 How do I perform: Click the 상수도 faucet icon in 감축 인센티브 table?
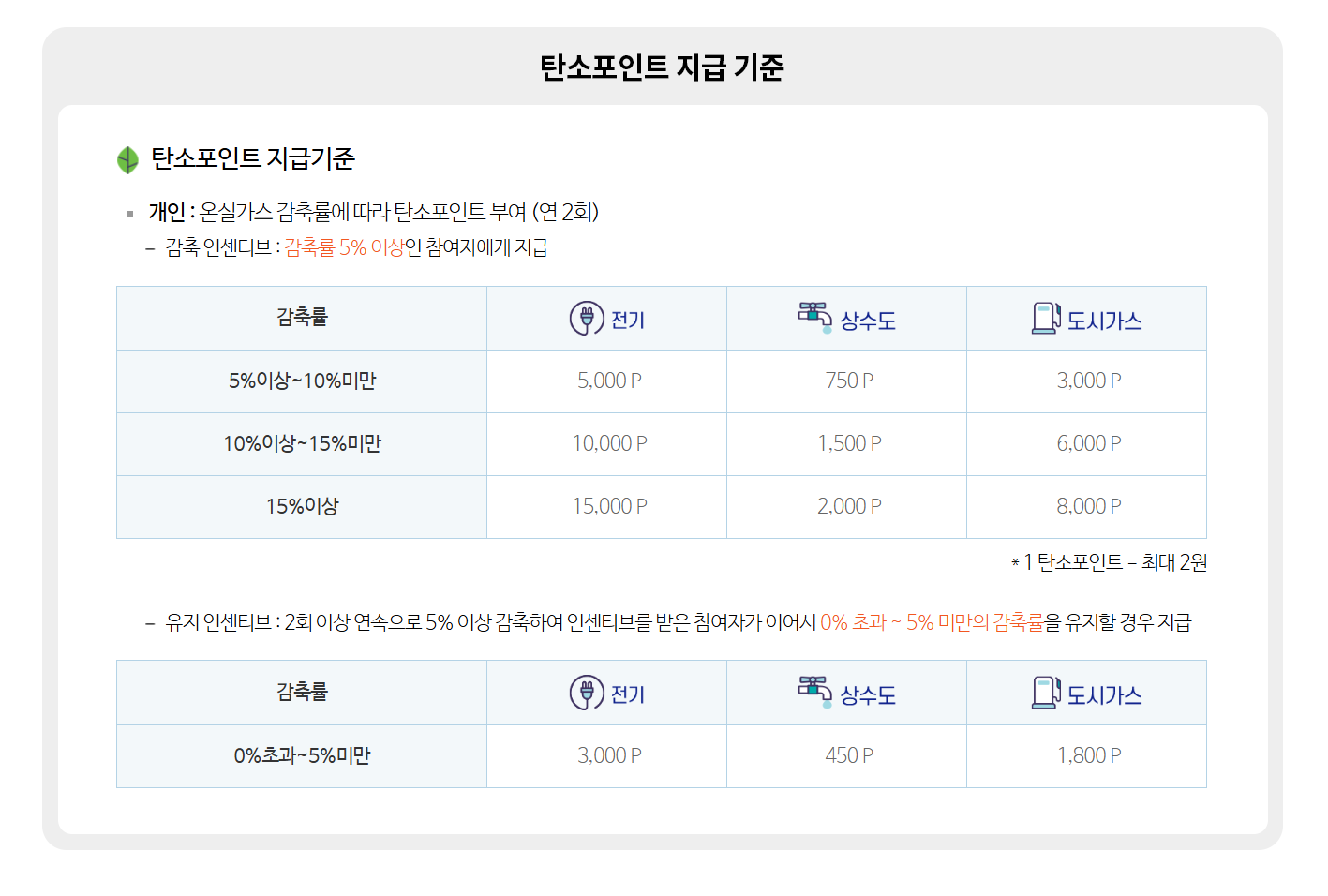[x=814, y=318]
